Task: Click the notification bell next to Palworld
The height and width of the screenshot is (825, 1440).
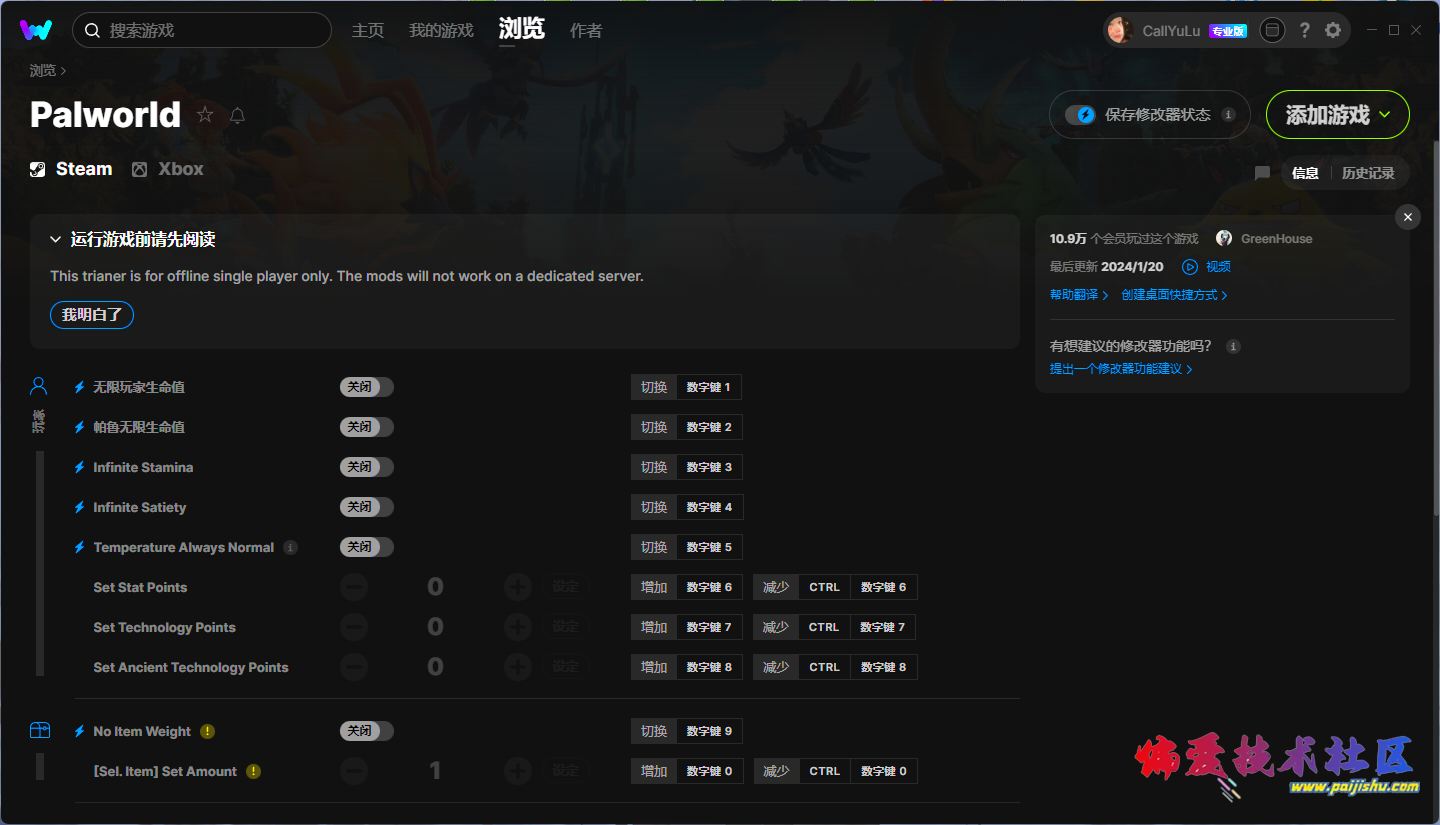Action: click(237, 115)
